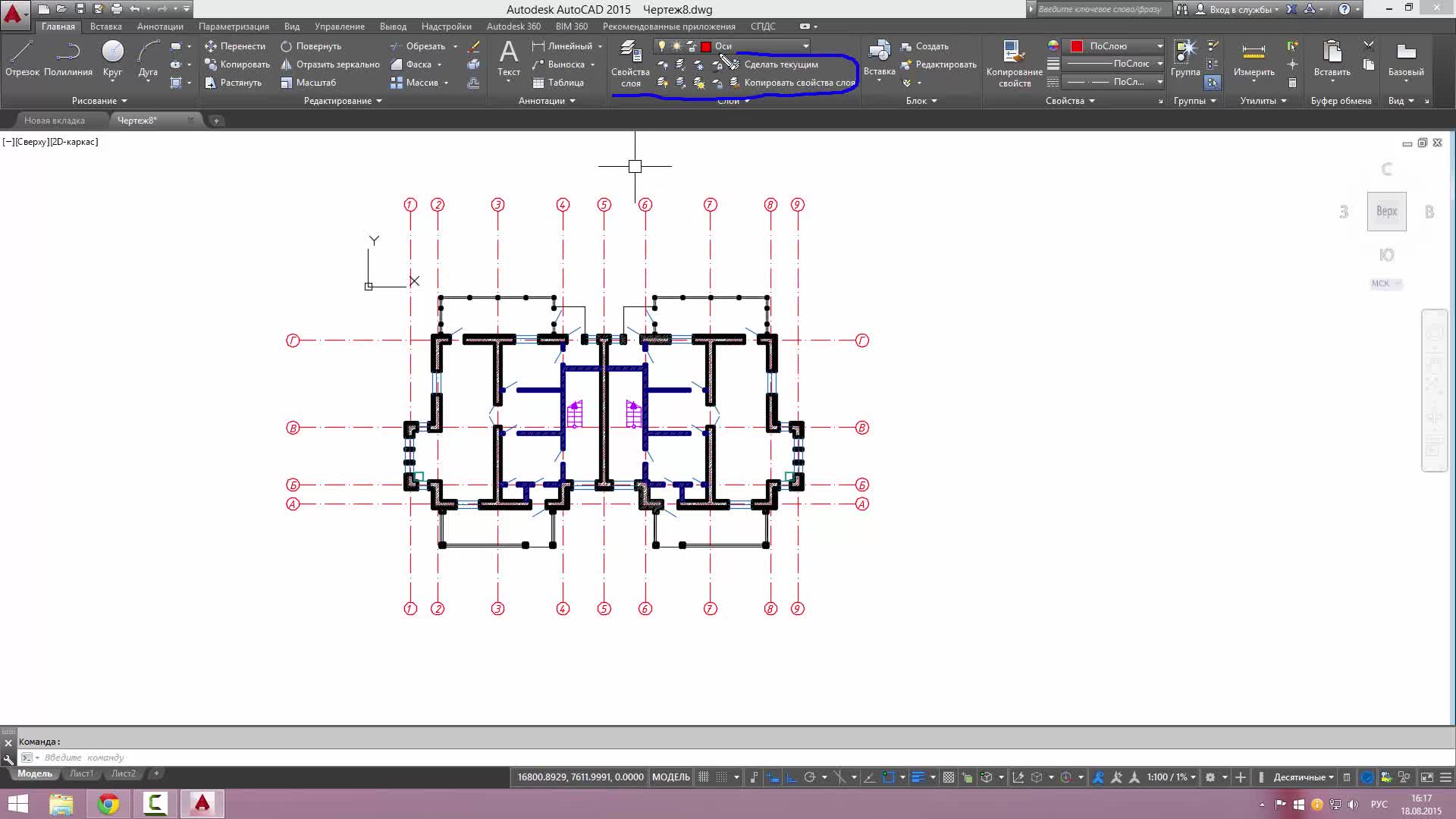Image resolution: width=1456 pixels, height=819 pixels.
Task: Select the Полилиния polyline tool
Action: (68, 58)
